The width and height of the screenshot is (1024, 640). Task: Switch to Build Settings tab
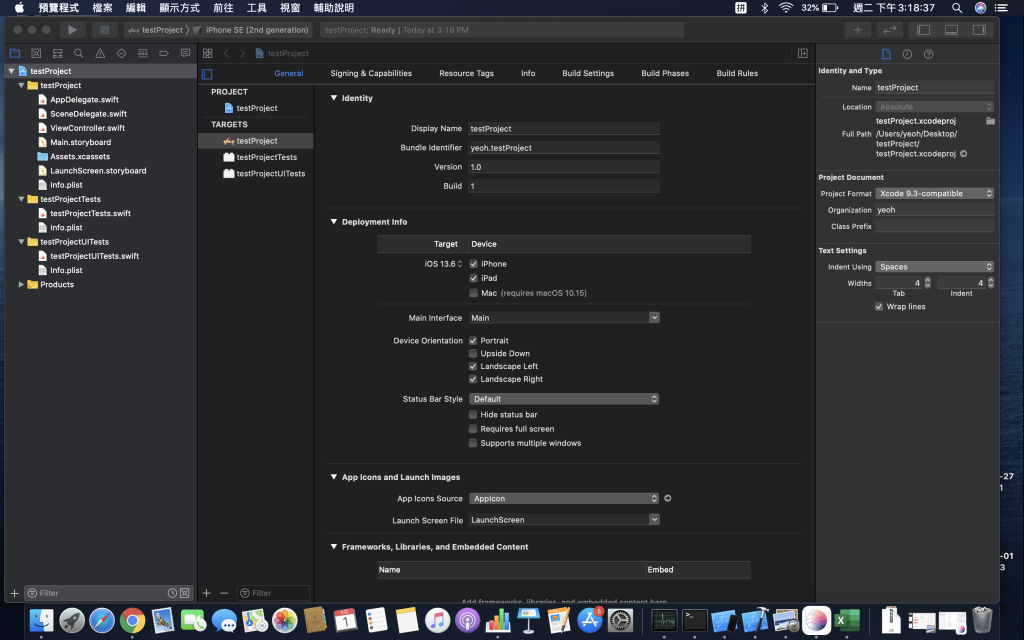pyautogui.click(x=588, y=73)
